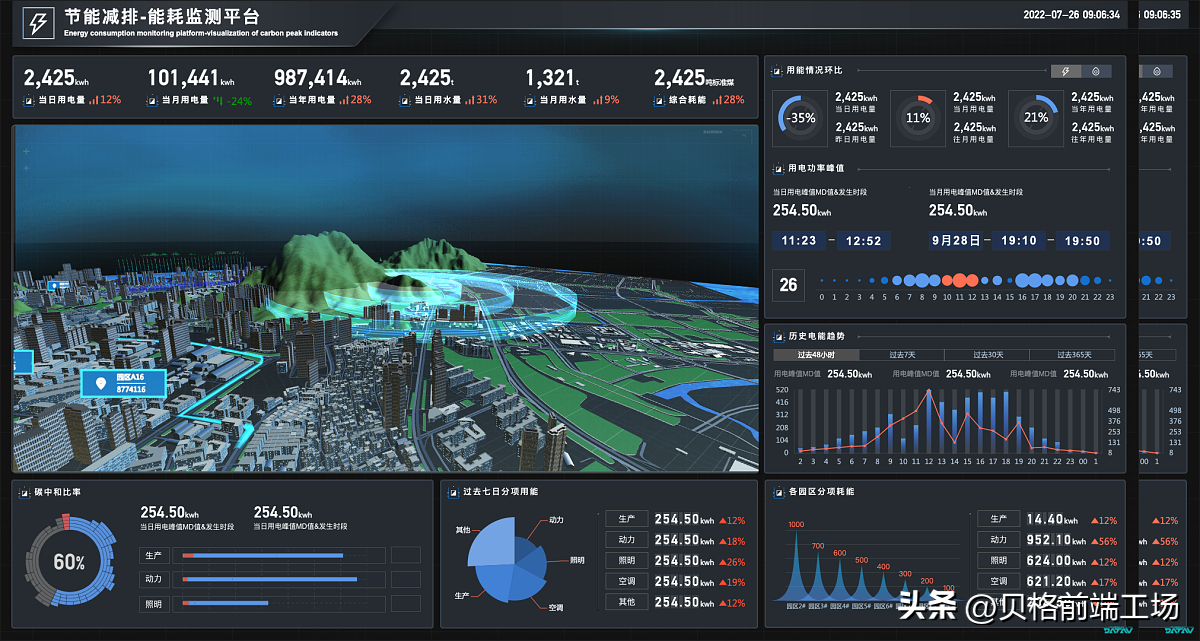The width and height of the screenshot is (1200, 641).
Task: Click 生产 label in 碳中和比率 panel
Action: [x=153, y=555]
